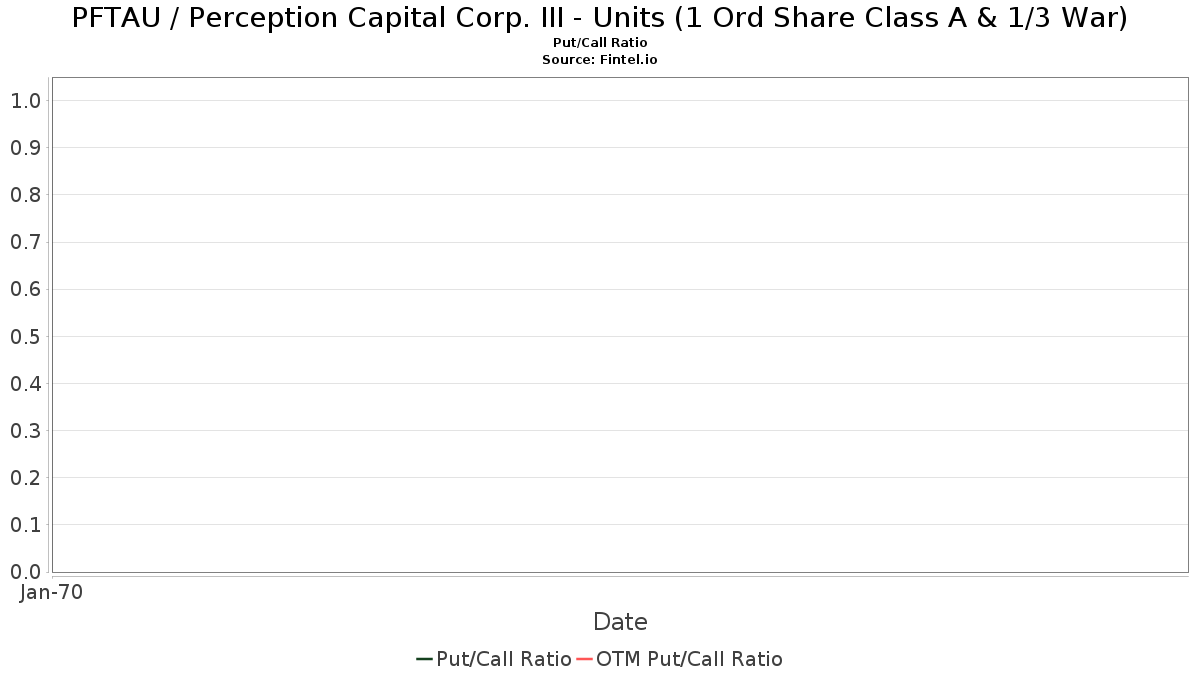Click the Source: Fintel.io text

[x=600, y=60]
